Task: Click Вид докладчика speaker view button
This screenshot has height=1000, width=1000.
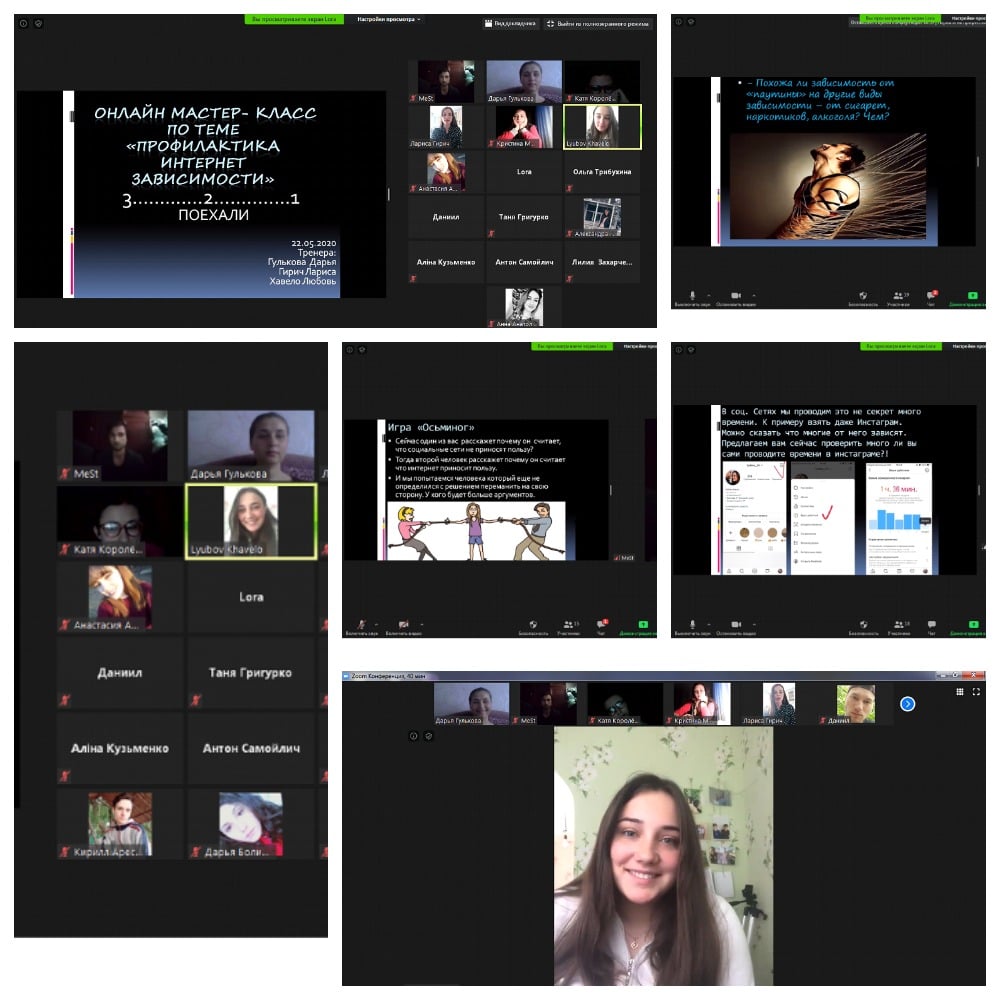Action: (x=510, y=23)
